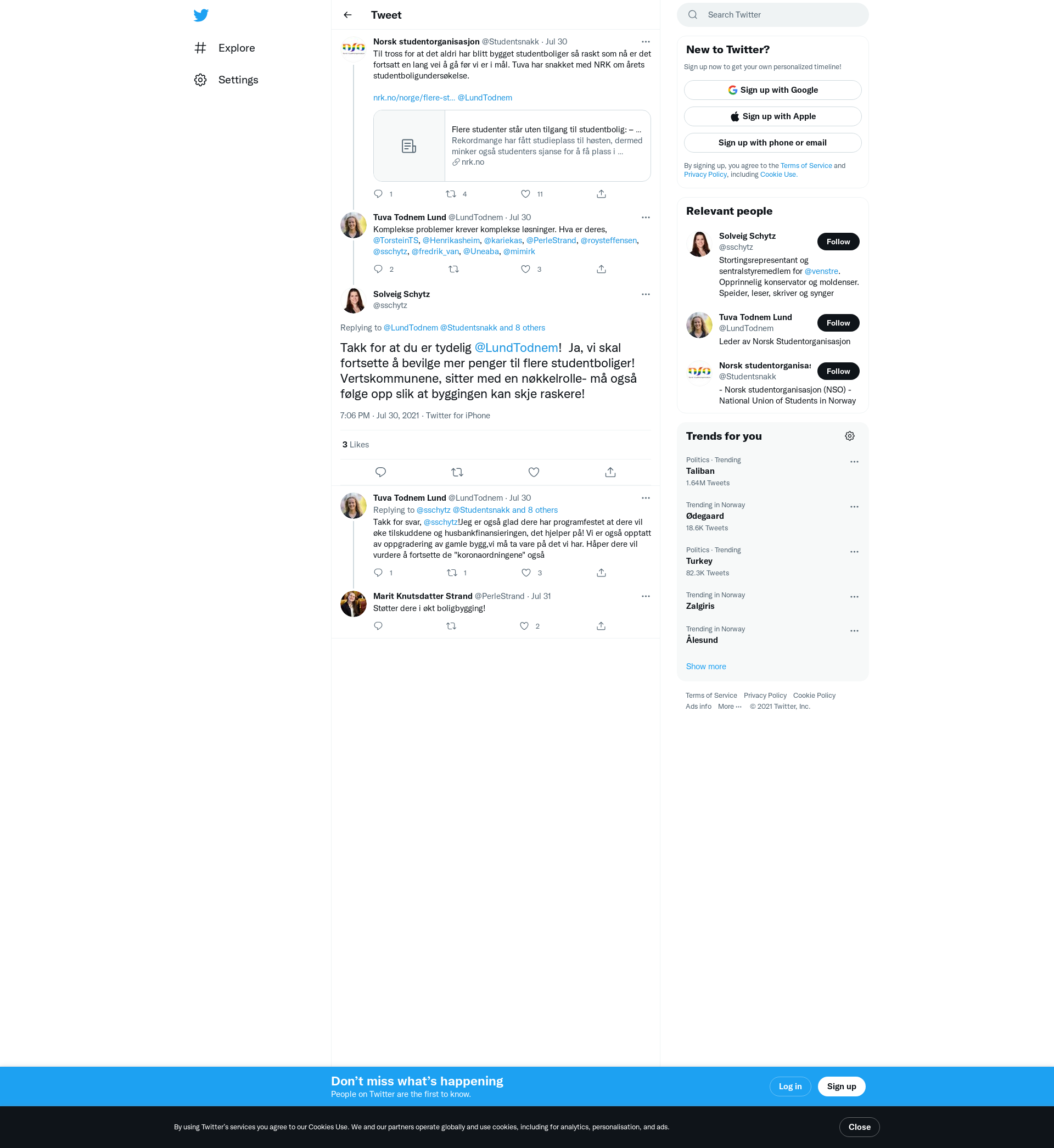Open Settings in the sidebar

[x=238, y=80]
